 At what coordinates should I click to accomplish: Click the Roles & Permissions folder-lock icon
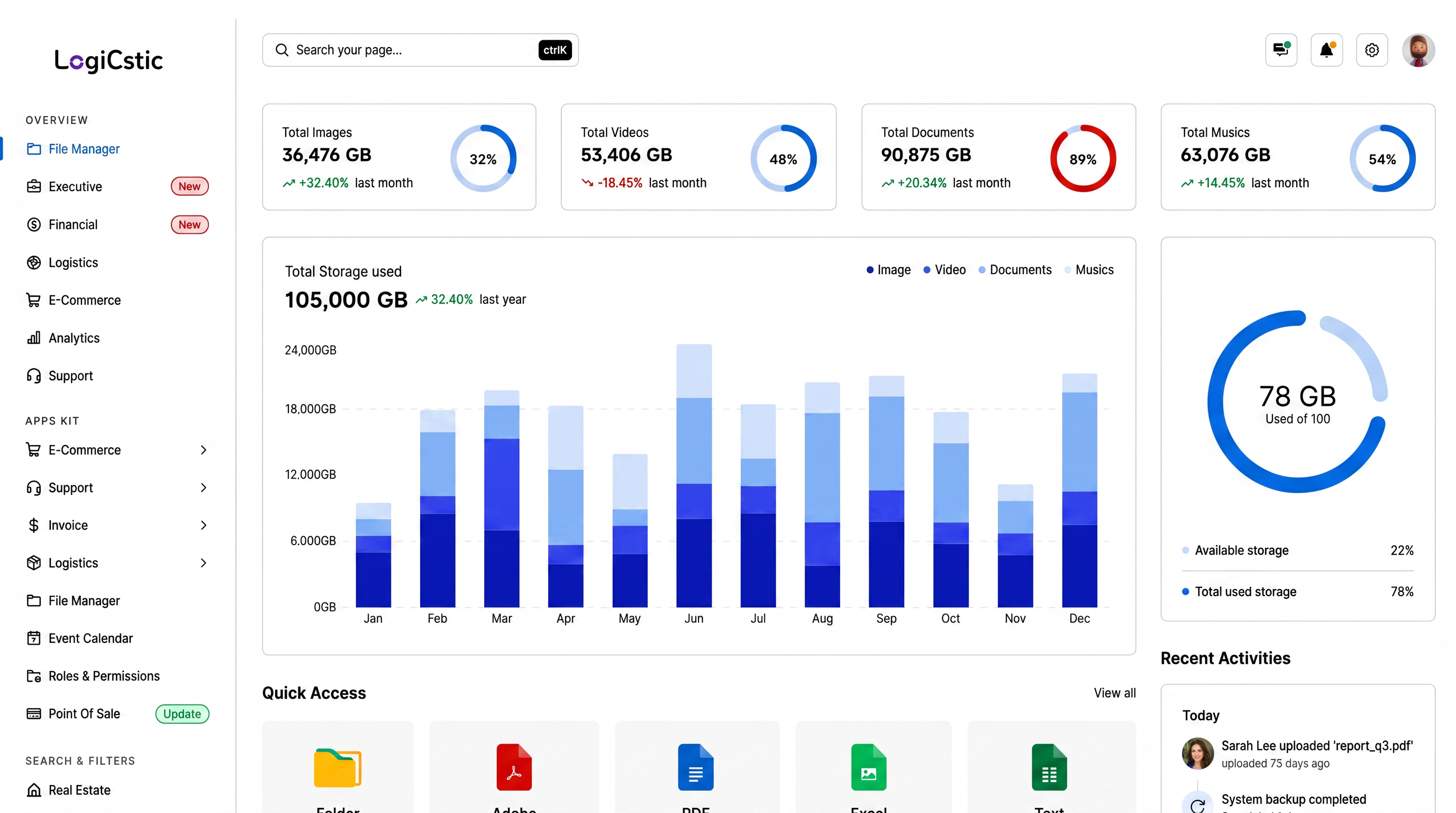[34, 676]
